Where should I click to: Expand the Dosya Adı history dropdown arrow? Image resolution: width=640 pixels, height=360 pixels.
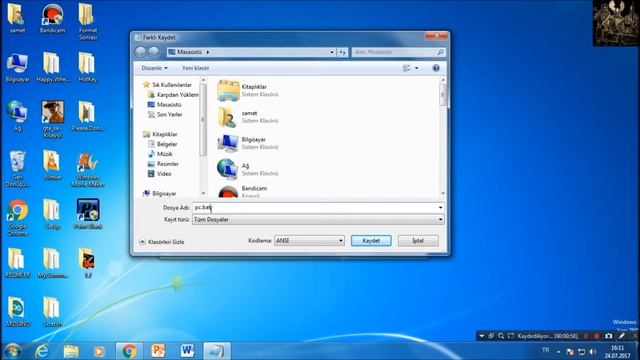click(x=440, y=208)
